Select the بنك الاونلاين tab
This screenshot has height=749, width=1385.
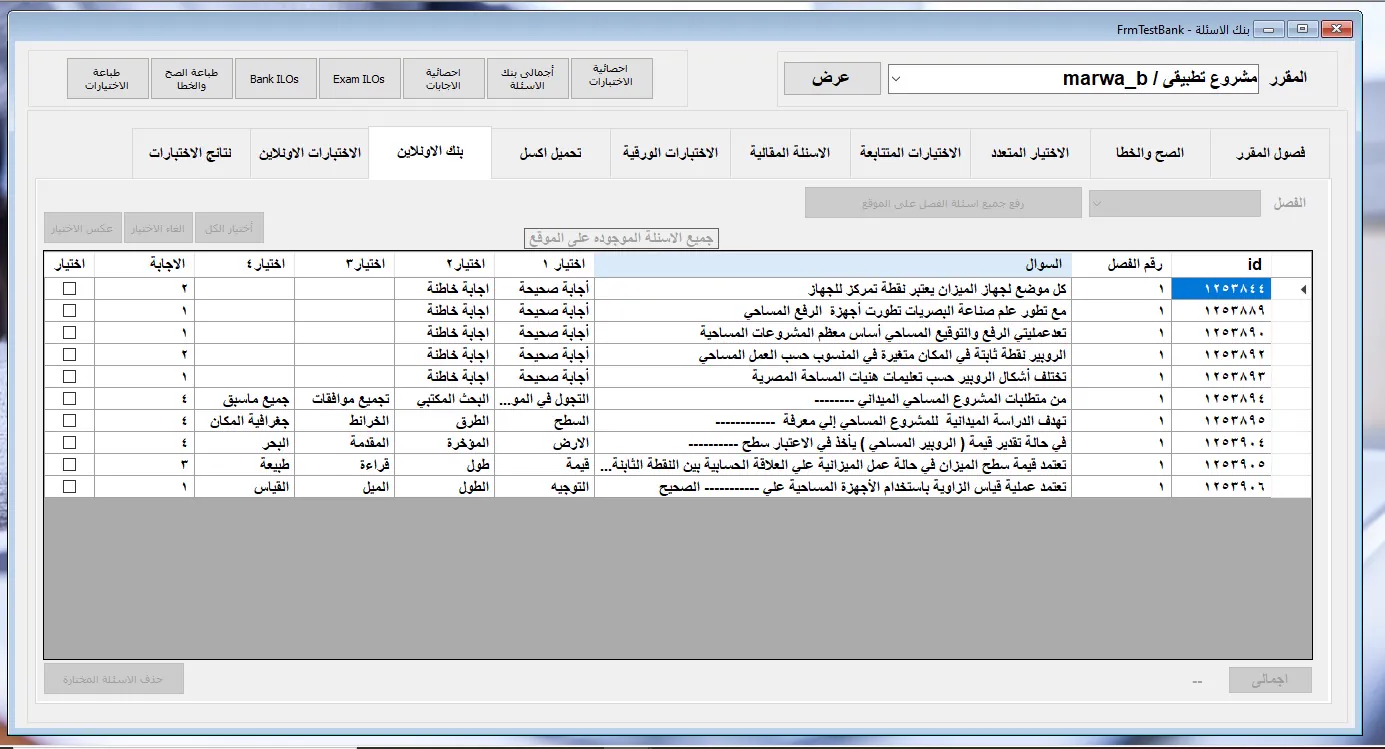click(430, 152)
